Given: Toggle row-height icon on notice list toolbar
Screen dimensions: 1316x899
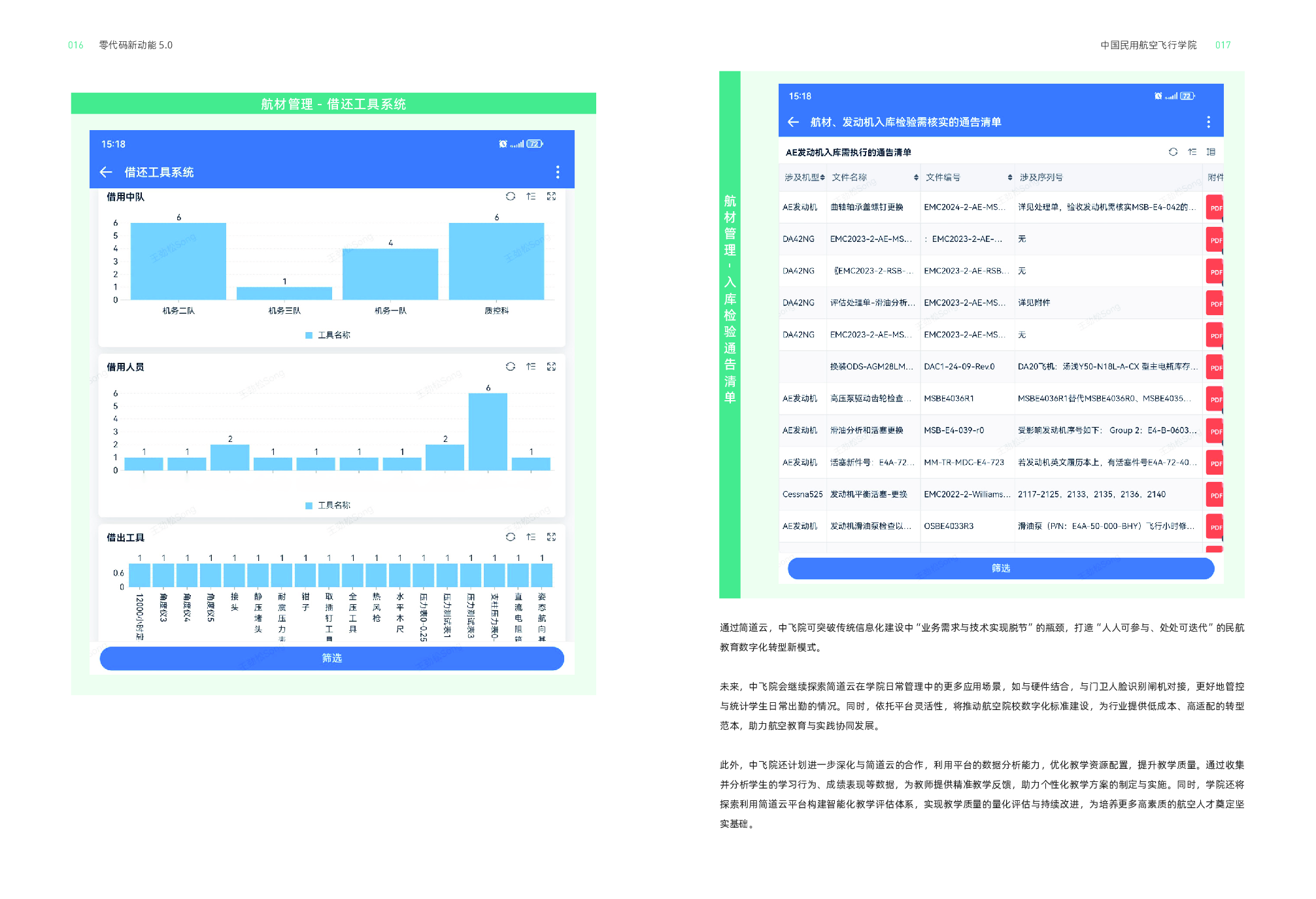Looking at the screenshot, I should click(1211, 152).
